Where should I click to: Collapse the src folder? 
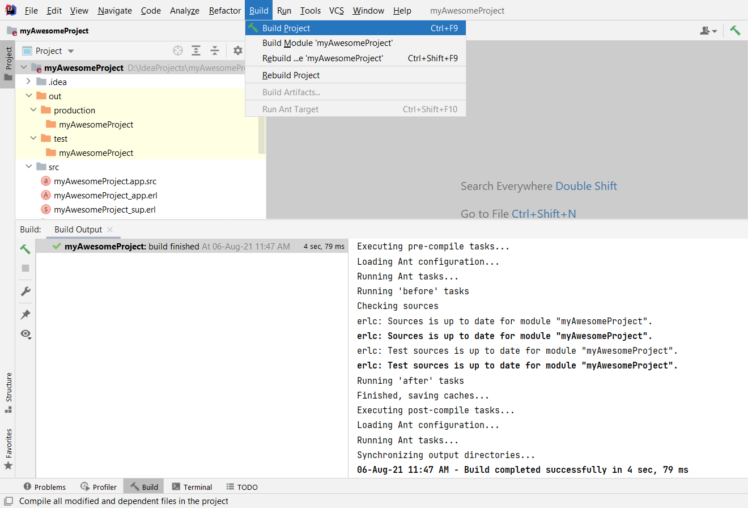tap(28, 167)
